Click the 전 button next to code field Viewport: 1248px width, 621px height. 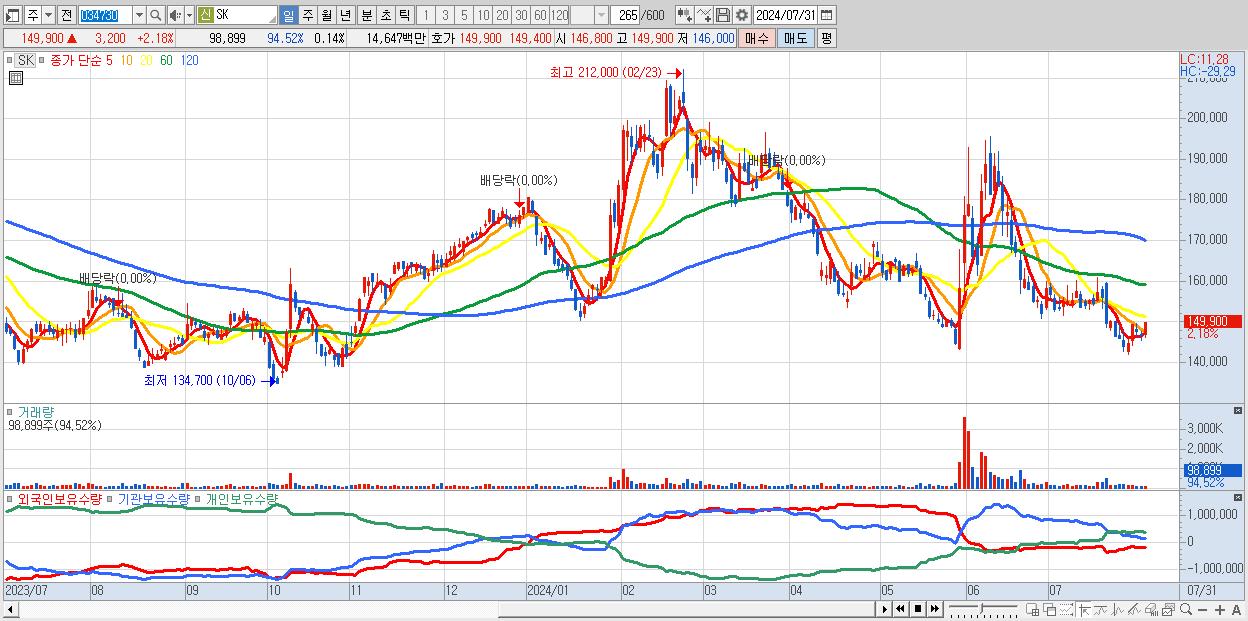point(66,15)
